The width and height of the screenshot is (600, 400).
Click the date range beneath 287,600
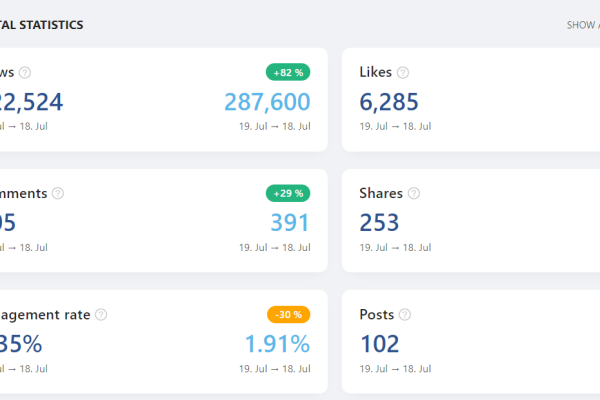pos(275,126)
